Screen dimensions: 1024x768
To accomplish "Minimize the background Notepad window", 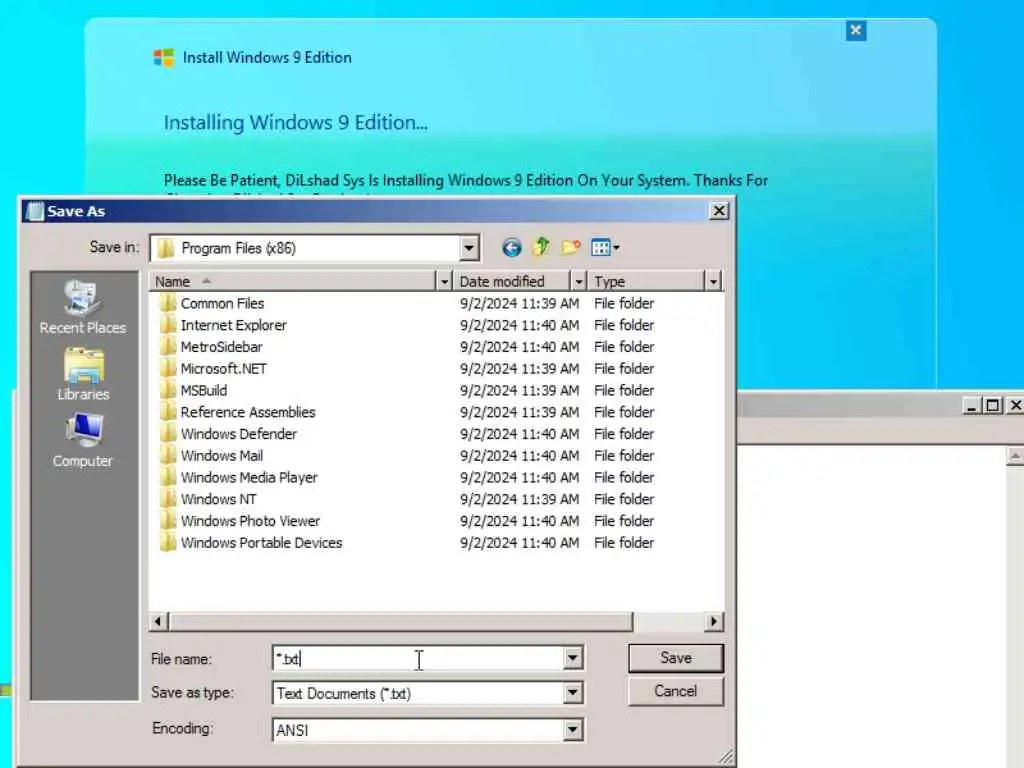I will 972,406.
